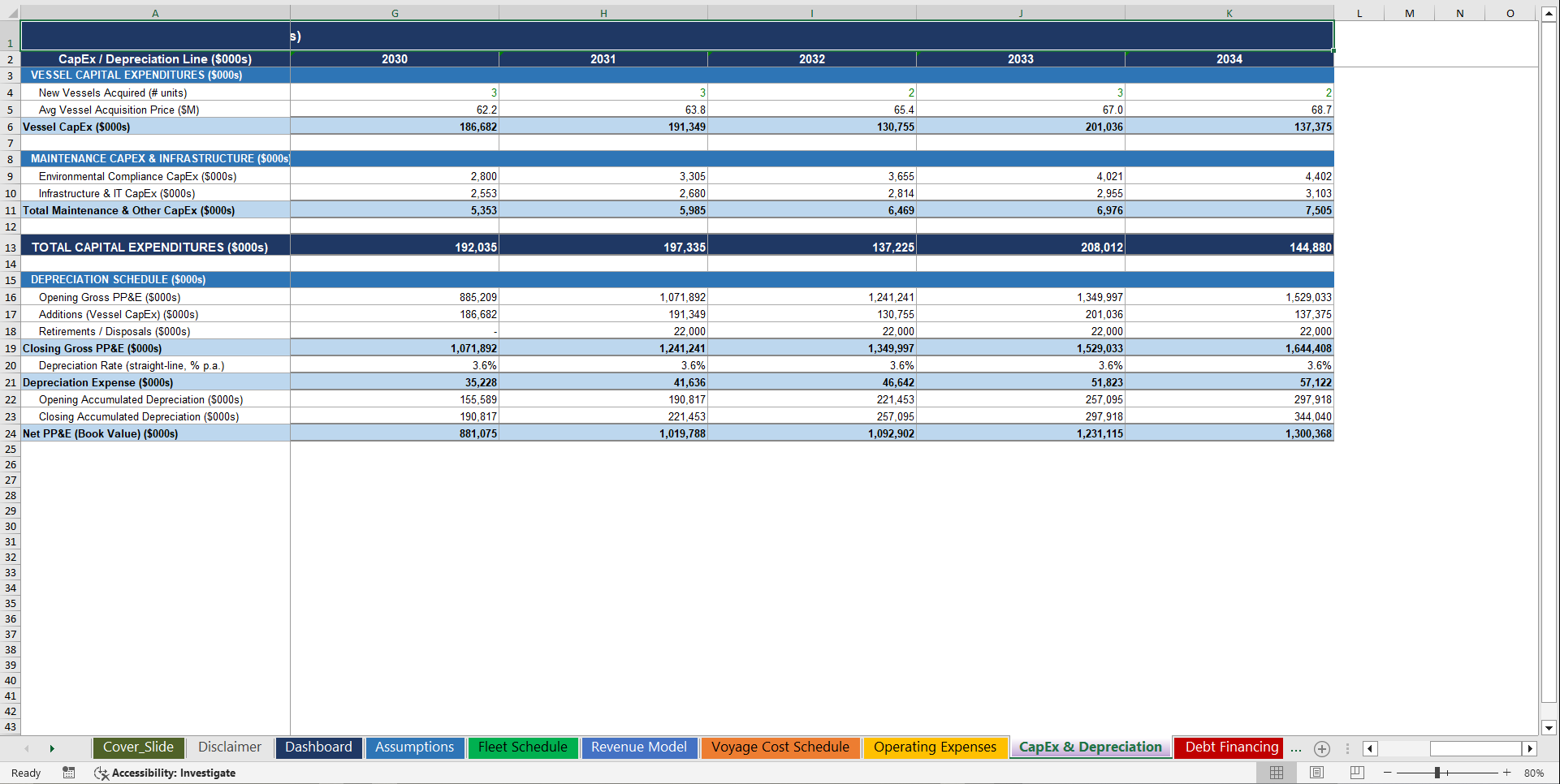Select column K header
The height and width of the screenshot is (784, 1560).
1229,13
